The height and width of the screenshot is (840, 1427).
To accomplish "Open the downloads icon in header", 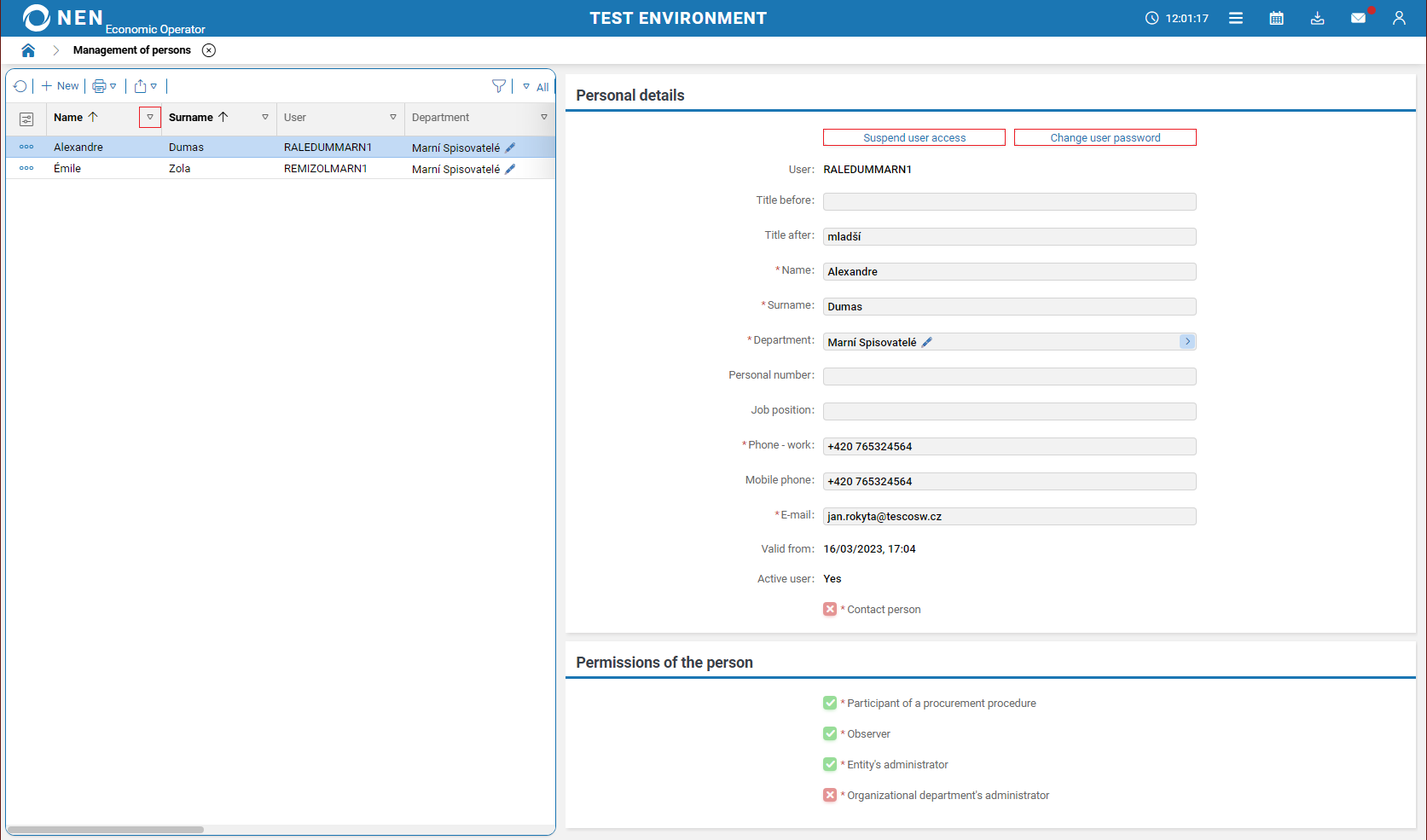I will click(x=1317, y=18).
